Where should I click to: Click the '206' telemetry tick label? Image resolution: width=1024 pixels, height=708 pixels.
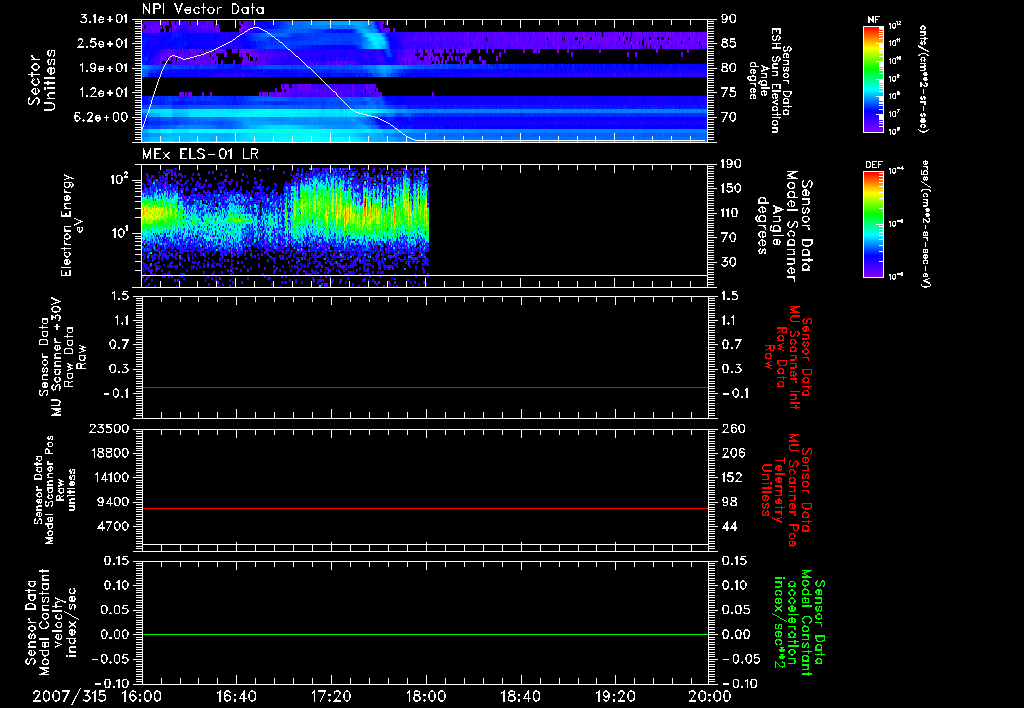732,453
